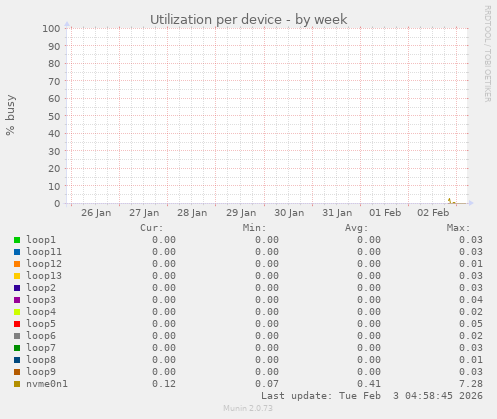Click the loop11 blue legend swatch
497x419 pixels.
tap(17, 252)
